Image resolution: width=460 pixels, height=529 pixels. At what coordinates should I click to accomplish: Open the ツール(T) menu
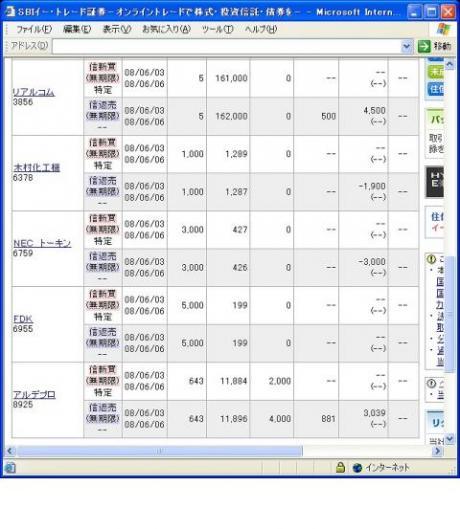(x=218, y=29)
